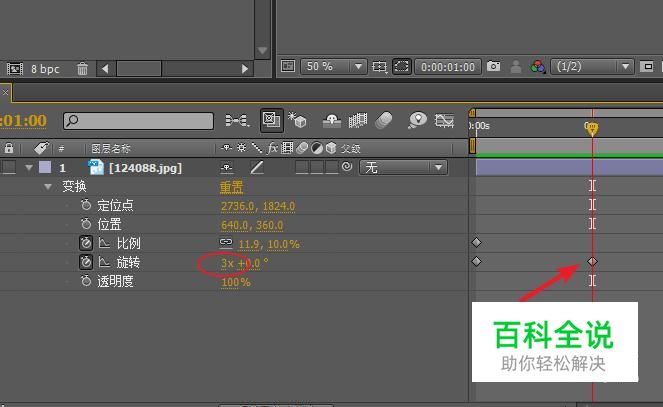Click the lock column header icon
Viewport: 663px width, 407px height.
[9, 148]
